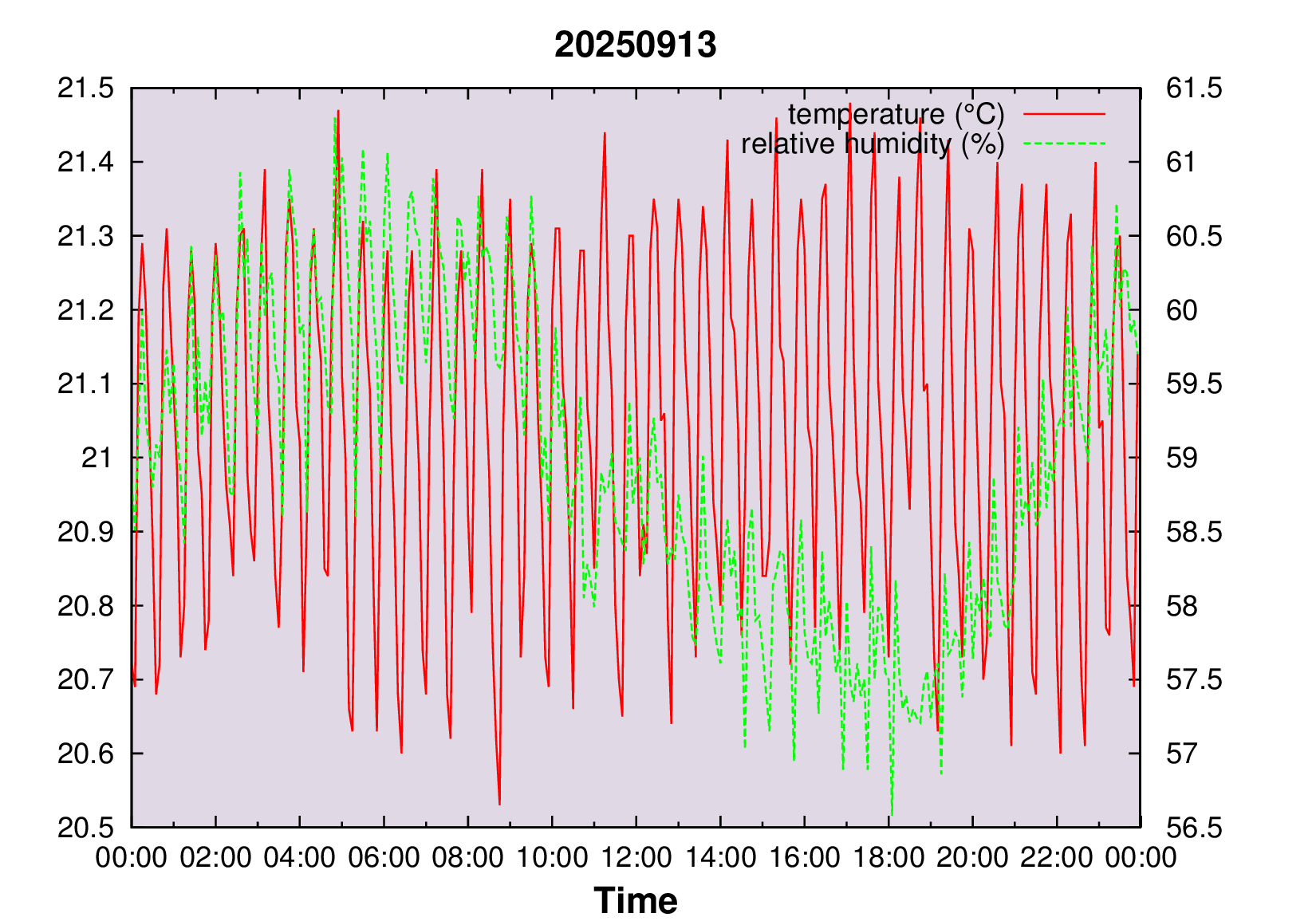Select the temperature (°C) legend label
This screenshot has width=1316, height=921.
896,114
